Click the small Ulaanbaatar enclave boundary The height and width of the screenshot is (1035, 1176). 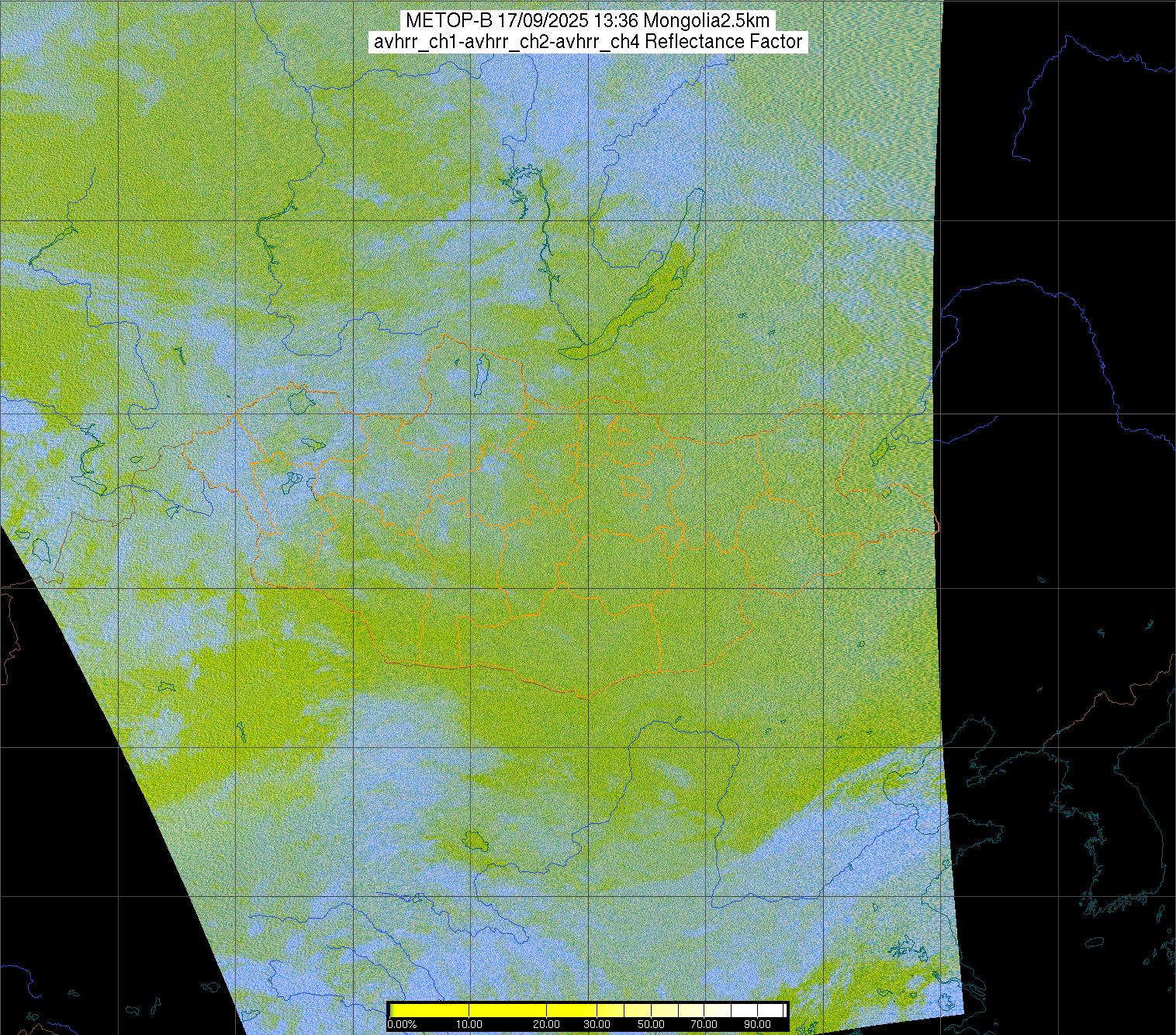click(x=636, y=487)
